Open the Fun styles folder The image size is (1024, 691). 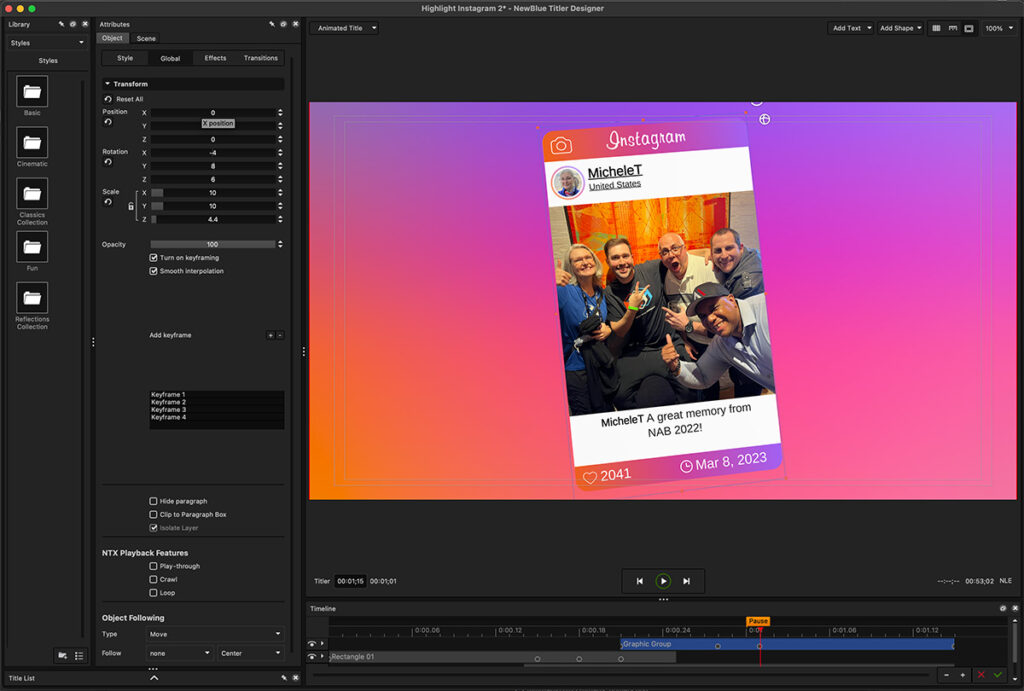[32, 247]
